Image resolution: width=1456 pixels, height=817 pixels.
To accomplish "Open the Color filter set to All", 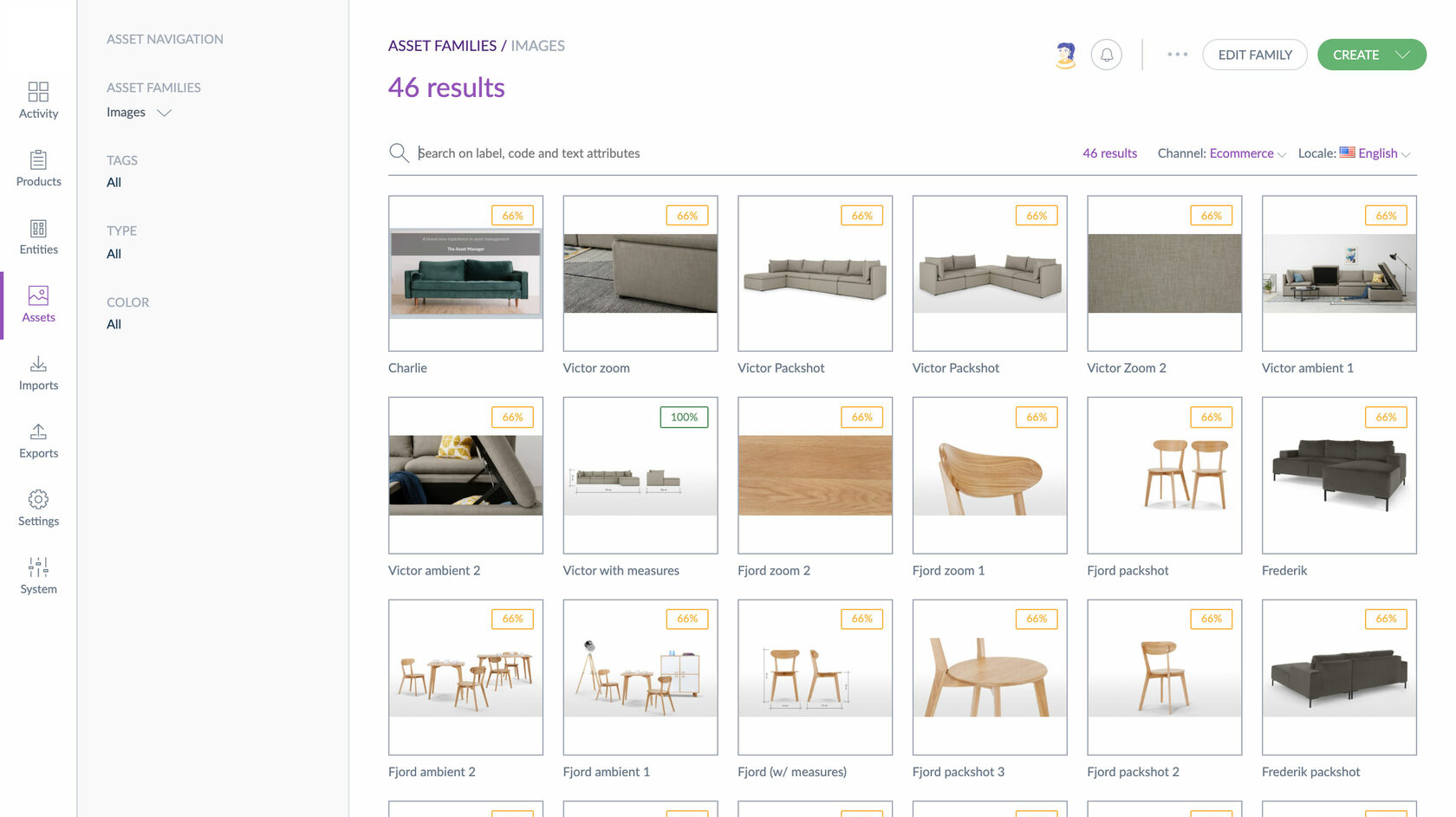I will point(114,325).
